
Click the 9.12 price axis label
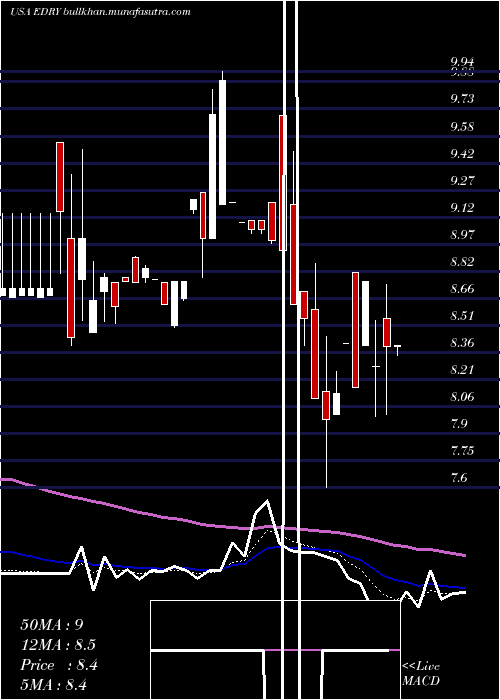pyautogui.click(x=462, y=208)
